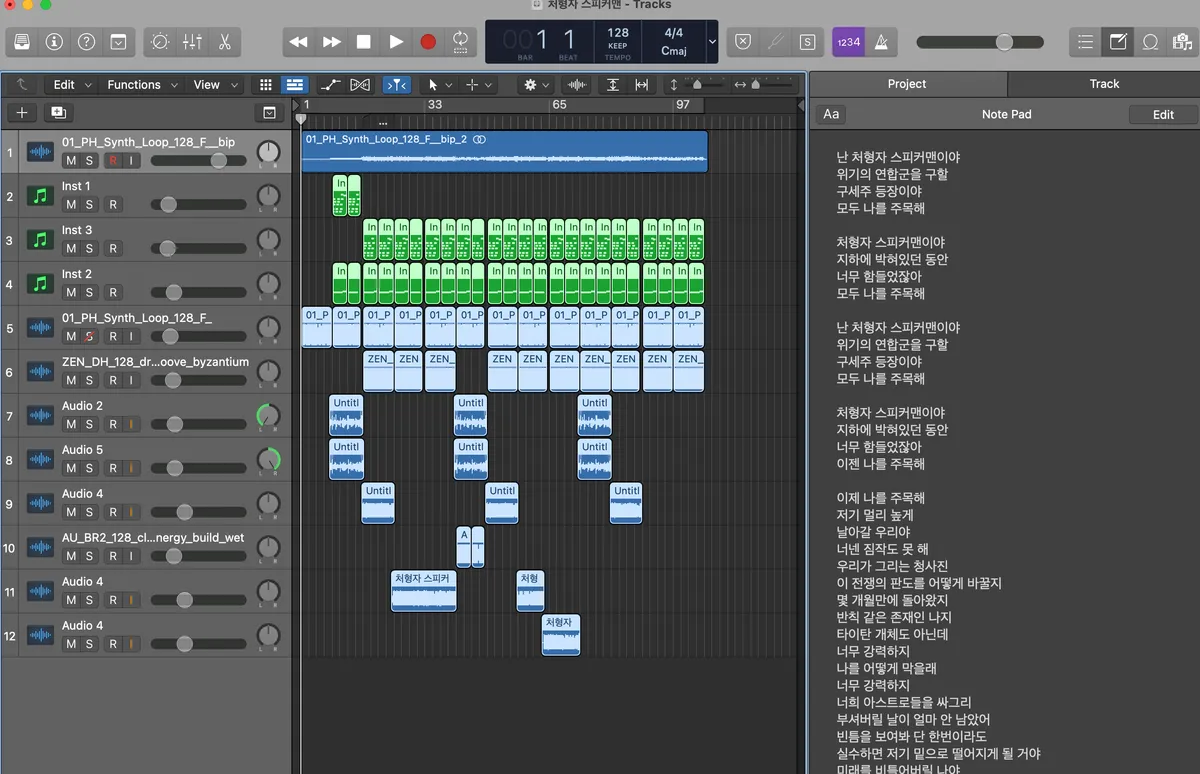Open the pointer tool selection dropdown

439,85
